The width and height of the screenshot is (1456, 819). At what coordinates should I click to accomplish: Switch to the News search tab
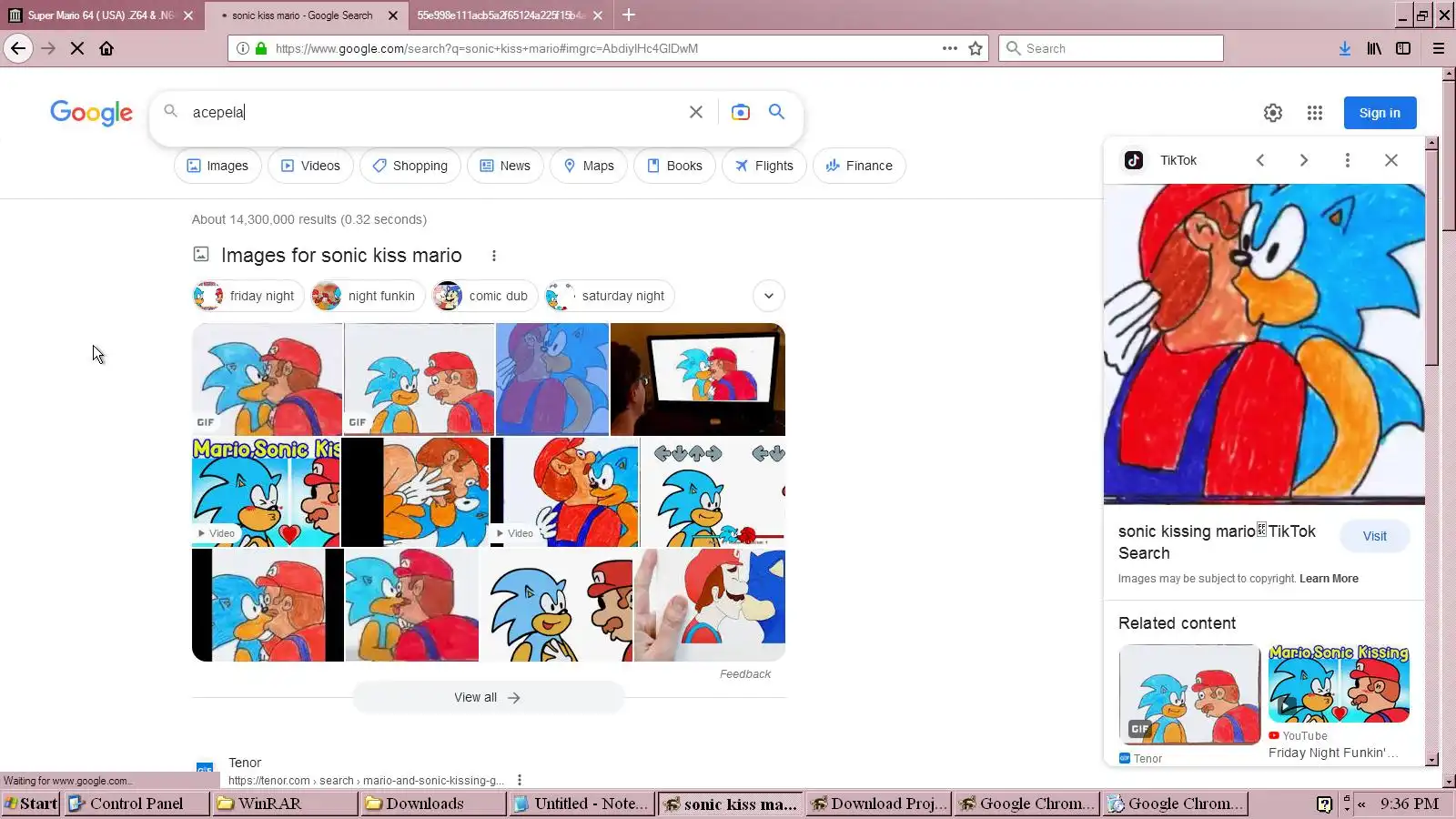click(505, 166)
